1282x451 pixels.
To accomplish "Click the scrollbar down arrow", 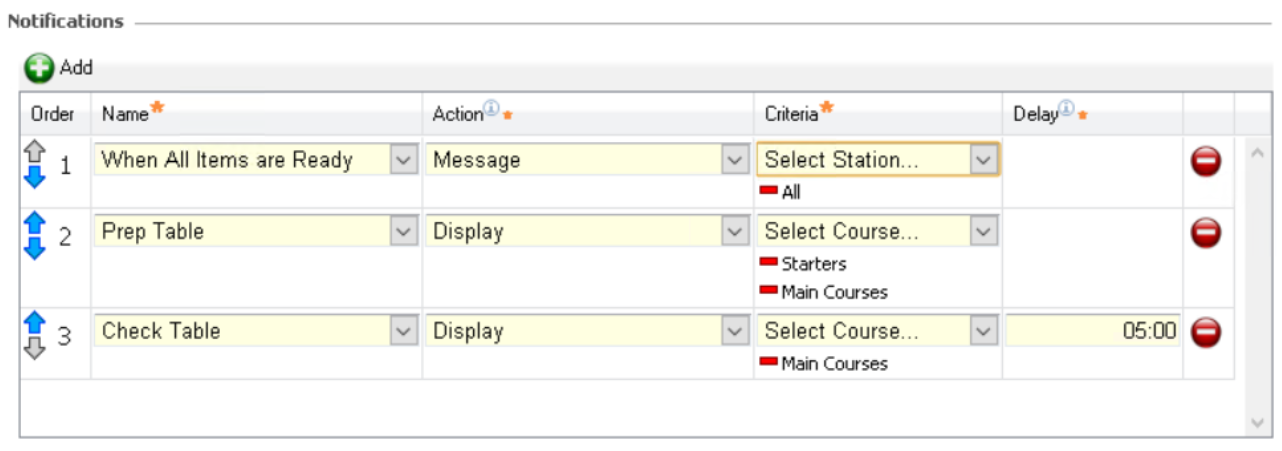I will pos(1258,424).
